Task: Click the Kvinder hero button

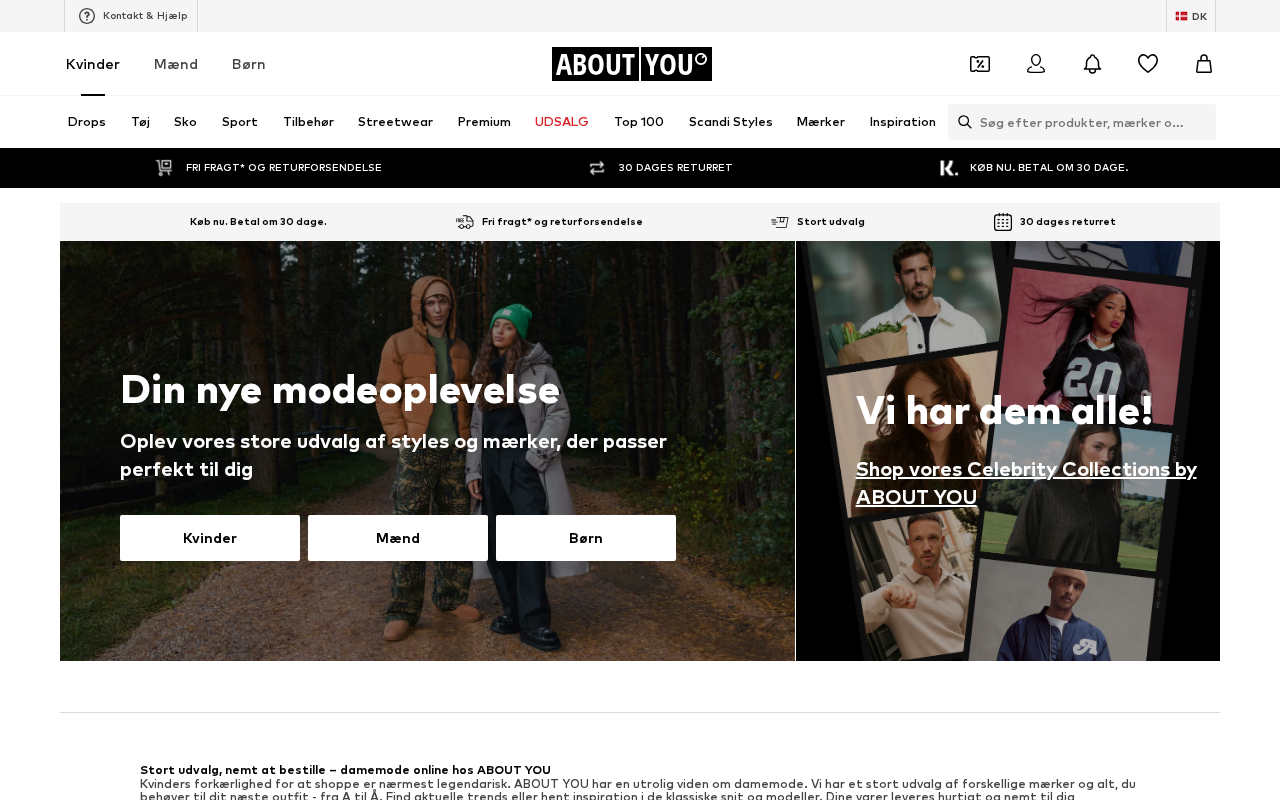Action: [x=210, y=538]
